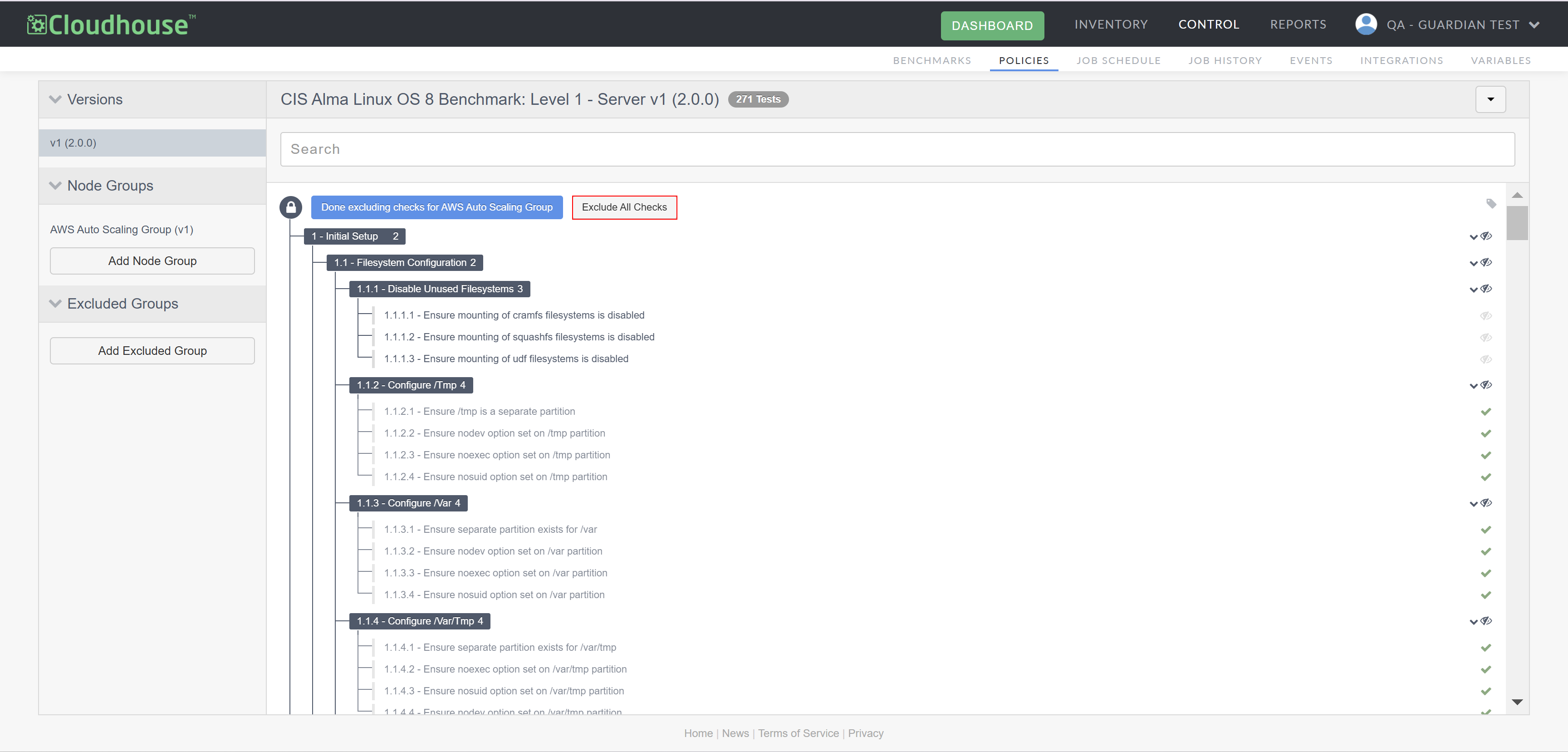Toggle eye icon for 1.1.2 Configure /Tmp
Viewport: 1568px width, 752px height.
click(1486, 385)
